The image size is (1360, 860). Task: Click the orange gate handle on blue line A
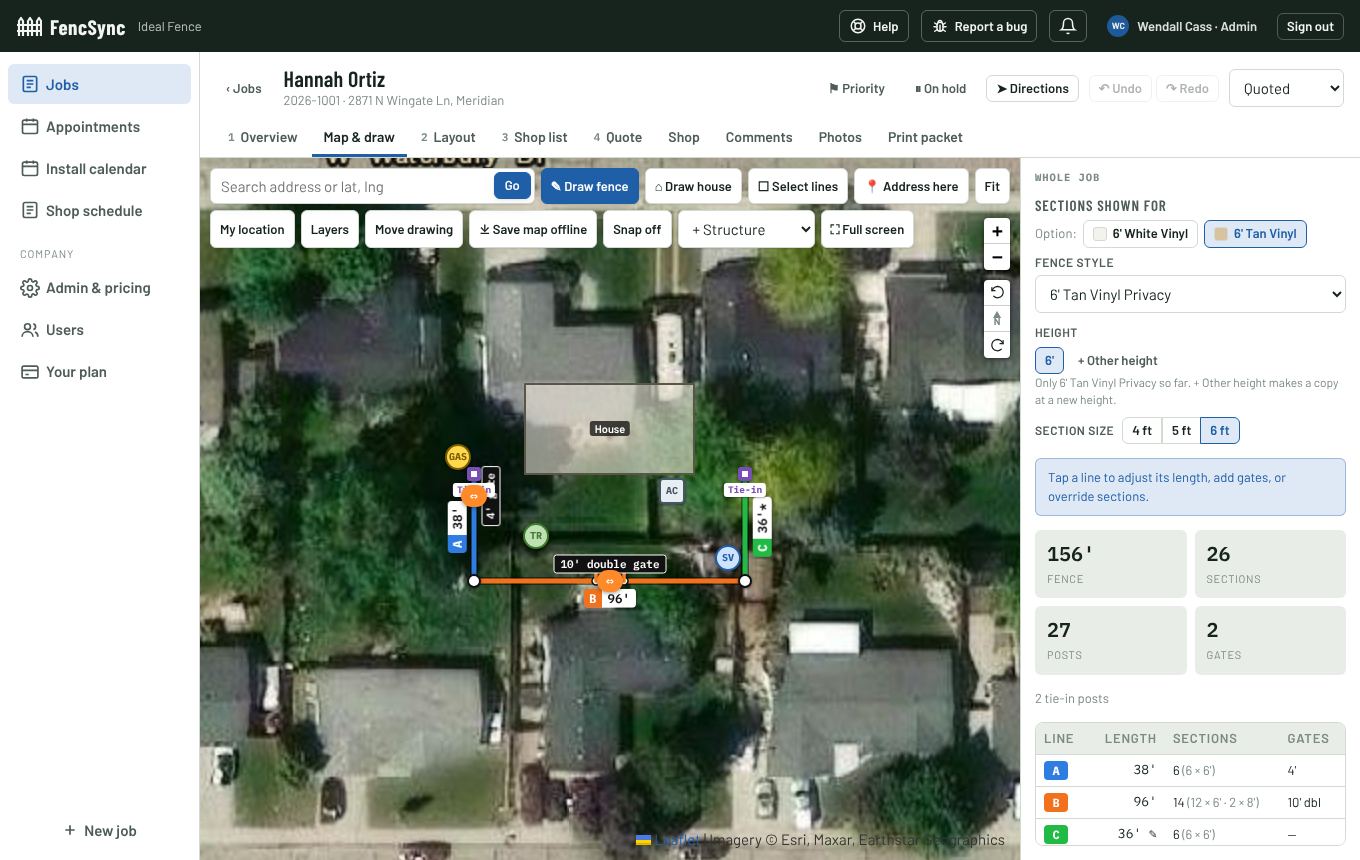pyautogui.click(x=474, y=495)
